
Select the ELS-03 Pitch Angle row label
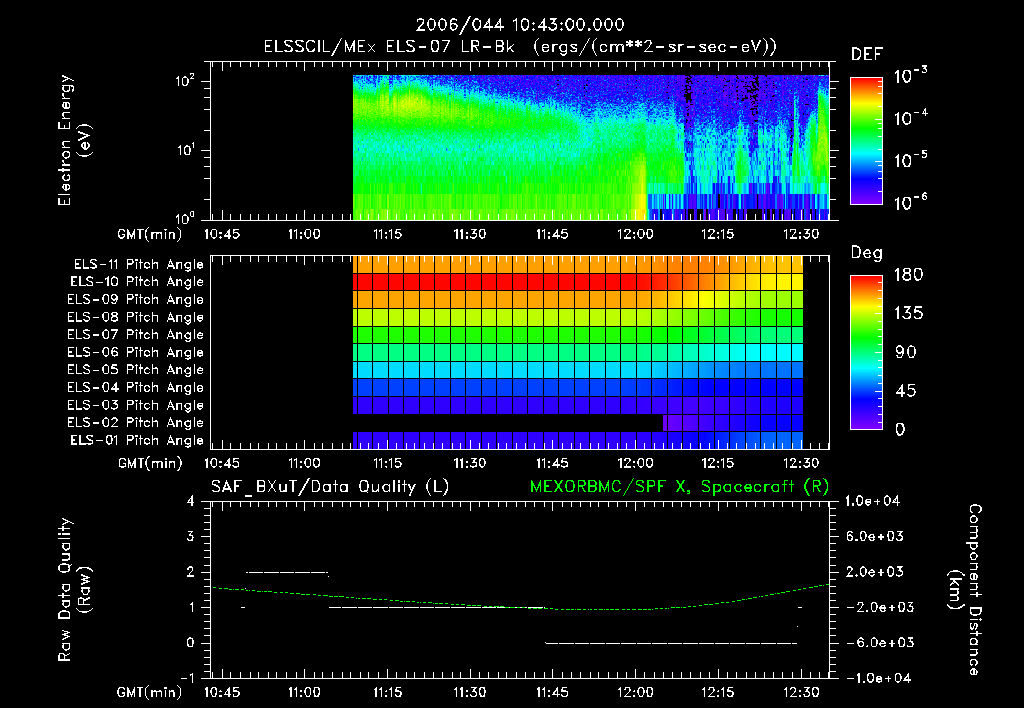pos(135,406)
